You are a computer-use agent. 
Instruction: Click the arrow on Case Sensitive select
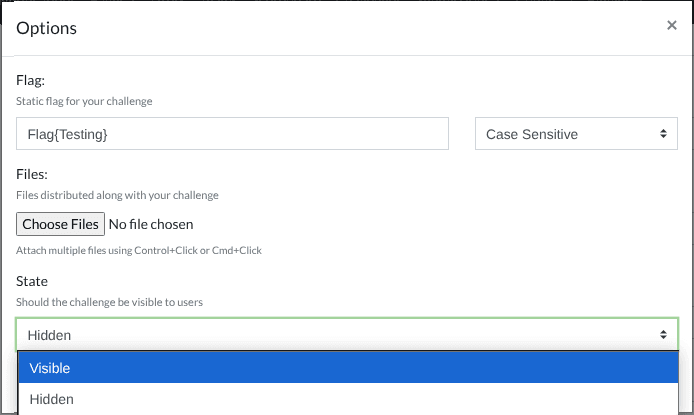click(662, 134)
